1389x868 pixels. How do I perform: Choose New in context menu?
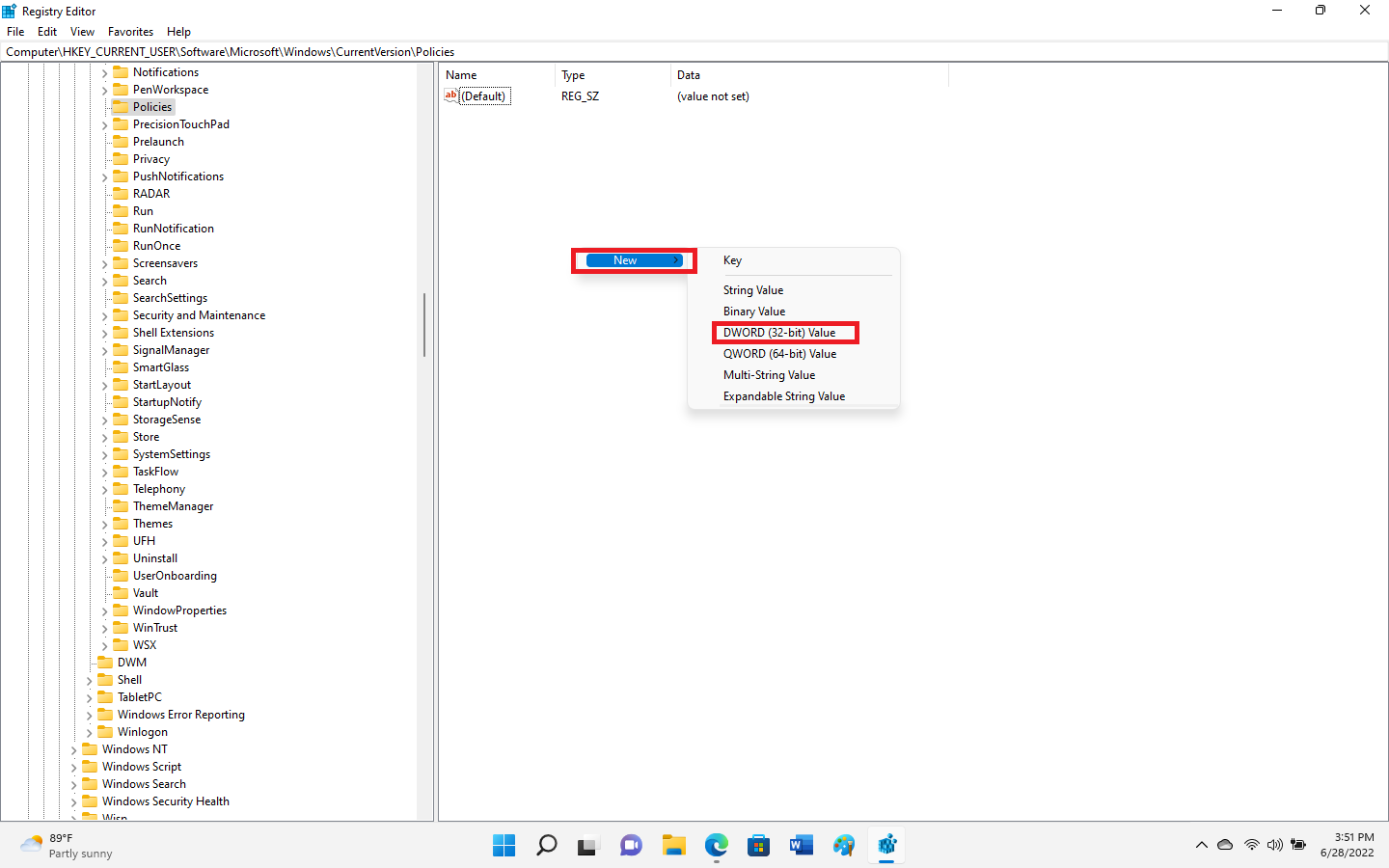pyautogui.click(x=634, y=260)
